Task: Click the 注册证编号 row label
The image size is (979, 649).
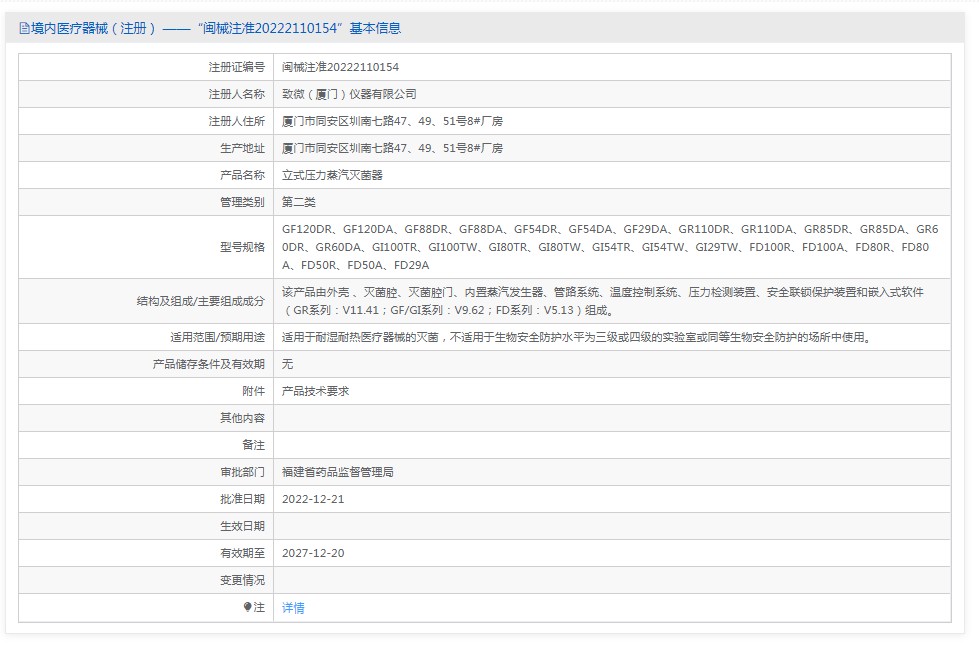Action: pyautogui.click(x=237, y=67)
